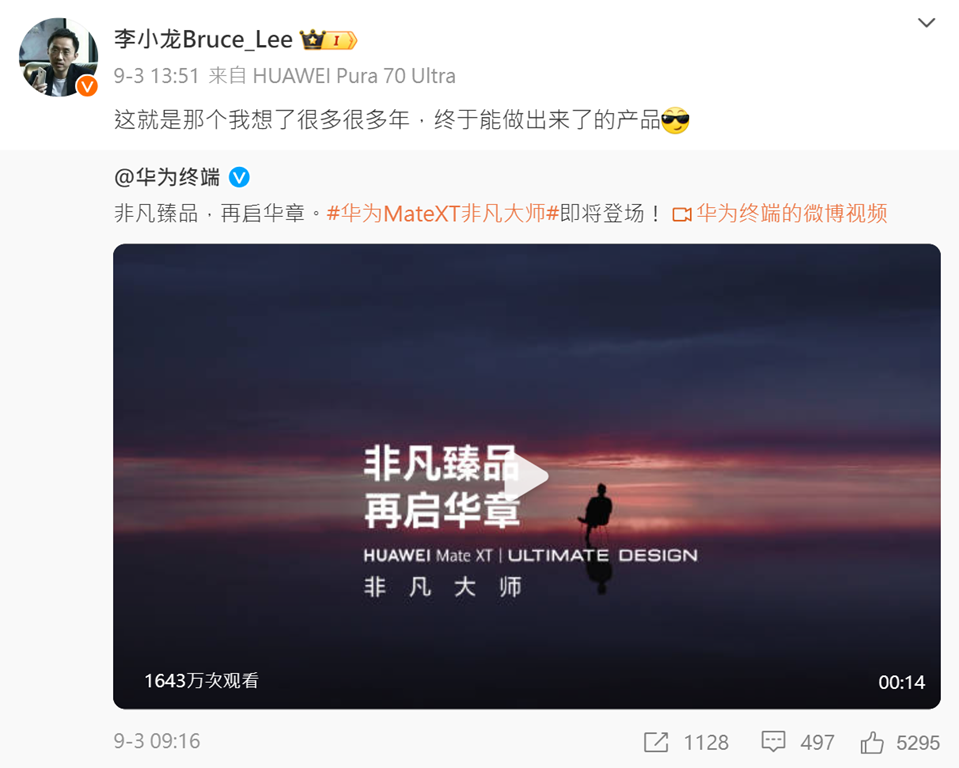Click the 9-3 13:51 post timestamp
Image resolution: width=959 pixels, height=768 pixels.
157,76
